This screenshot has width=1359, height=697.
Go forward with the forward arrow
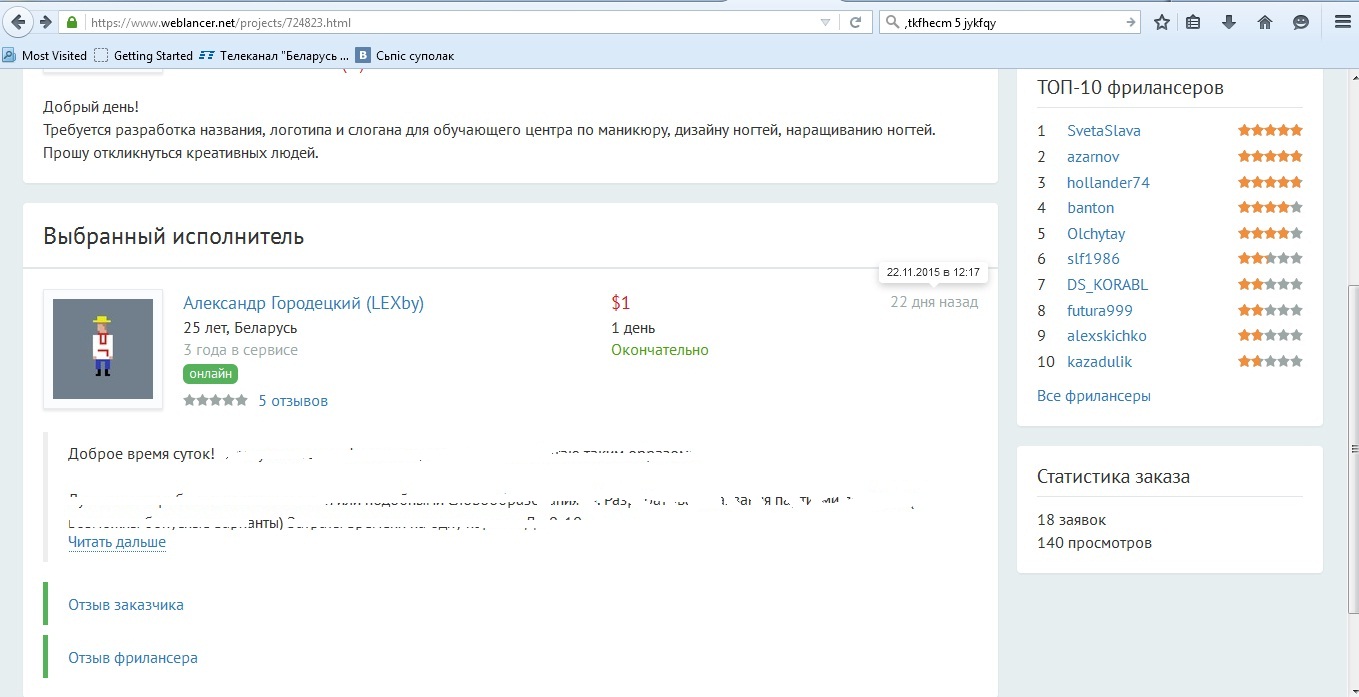pos(45,22)
